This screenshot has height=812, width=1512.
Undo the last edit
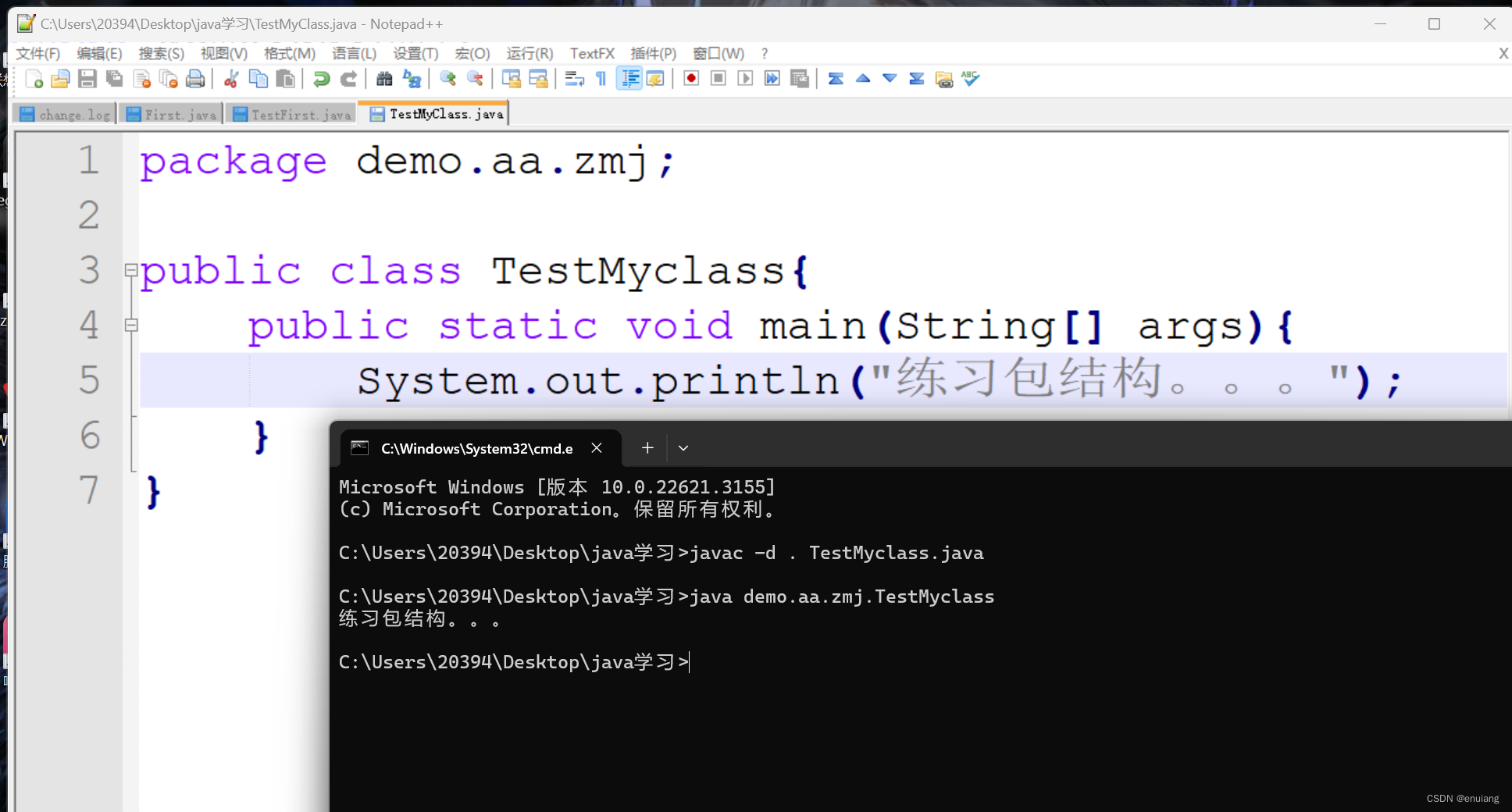tap(320, 78)
